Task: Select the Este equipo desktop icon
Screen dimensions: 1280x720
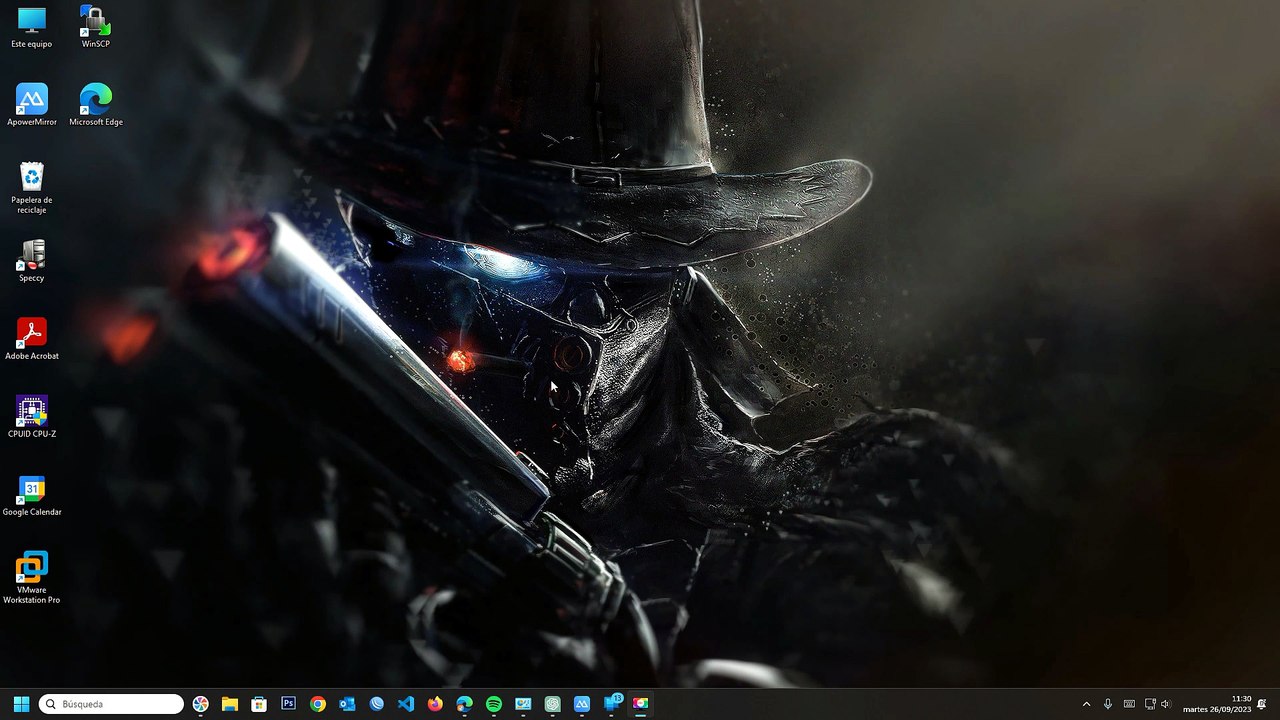Action: (32, 28)
